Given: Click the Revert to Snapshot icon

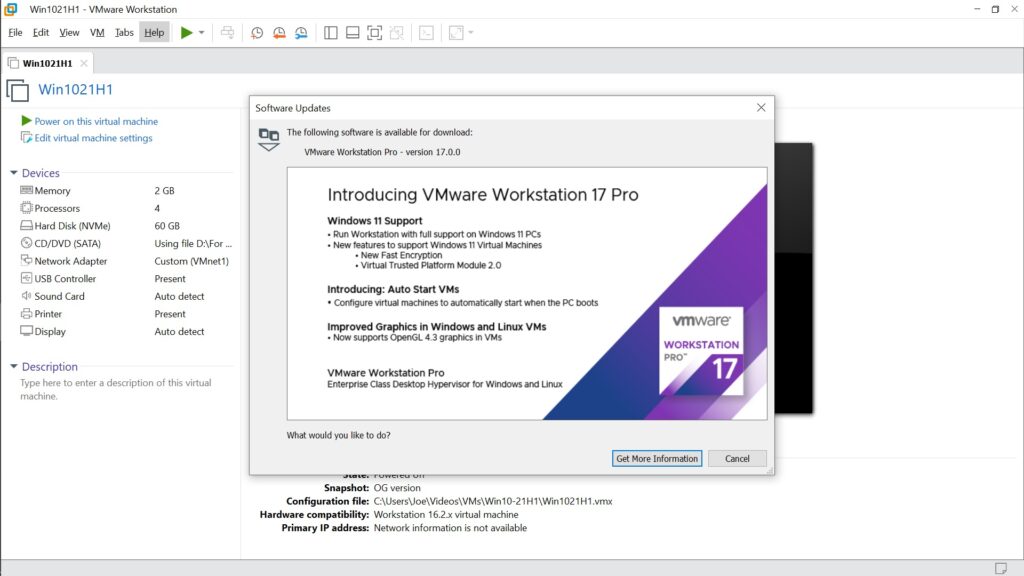Looking at the screenshot, I should point(279,32).
